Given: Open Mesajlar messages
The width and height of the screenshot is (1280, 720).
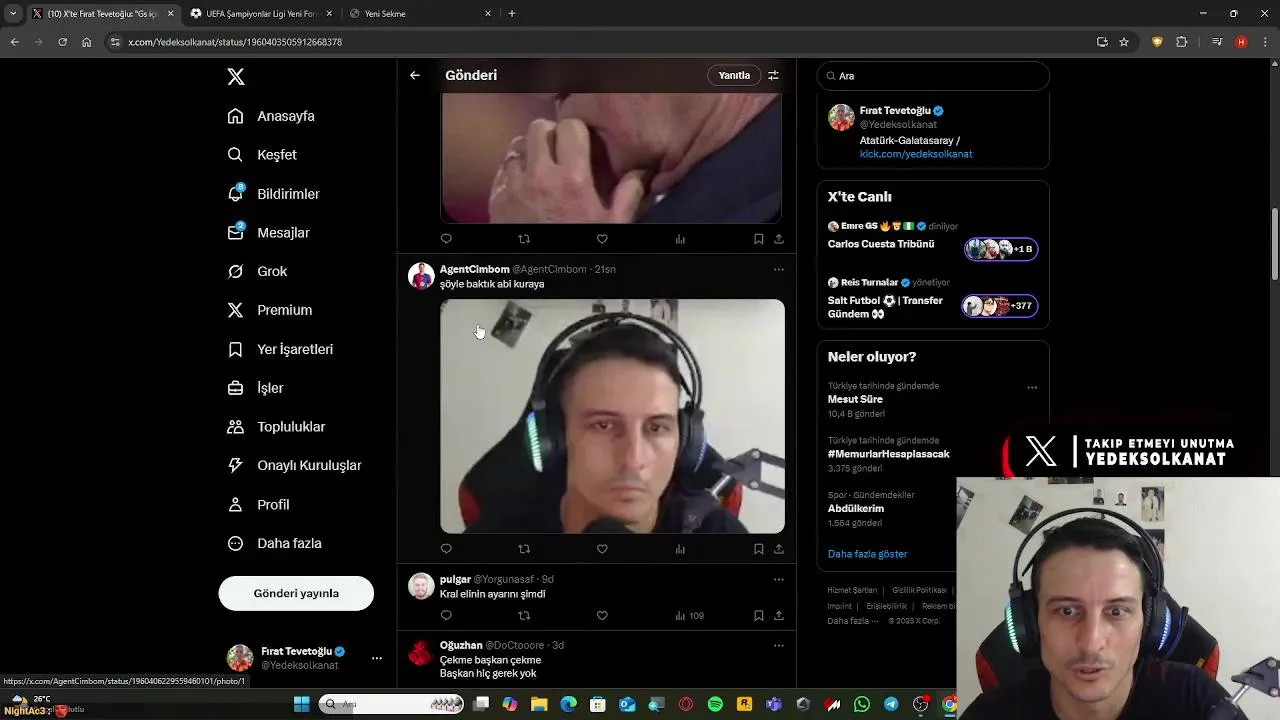Looking at the screenshot, I should pos(269,233).
